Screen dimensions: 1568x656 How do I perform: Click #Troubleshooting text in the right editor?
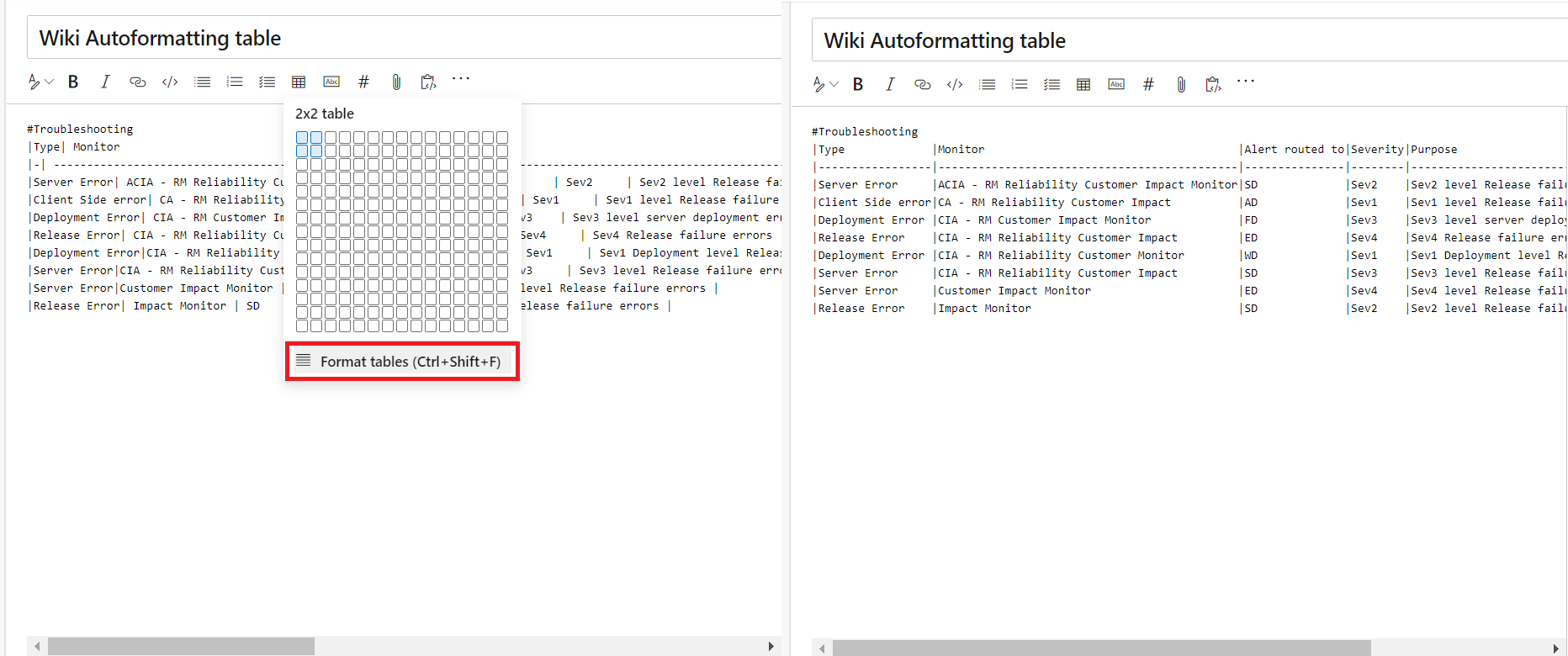click(x=865, y=131)
